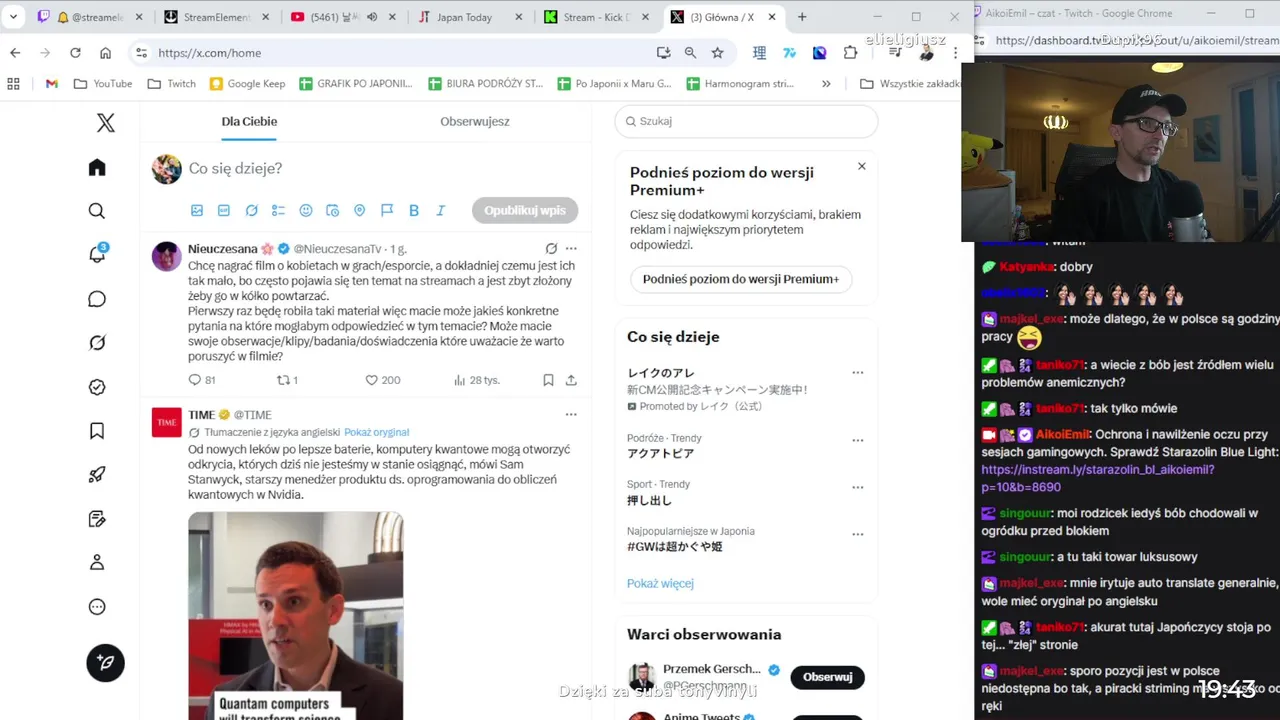Click the flag icon in composer

pyautogui.click(x=387, y=211)
